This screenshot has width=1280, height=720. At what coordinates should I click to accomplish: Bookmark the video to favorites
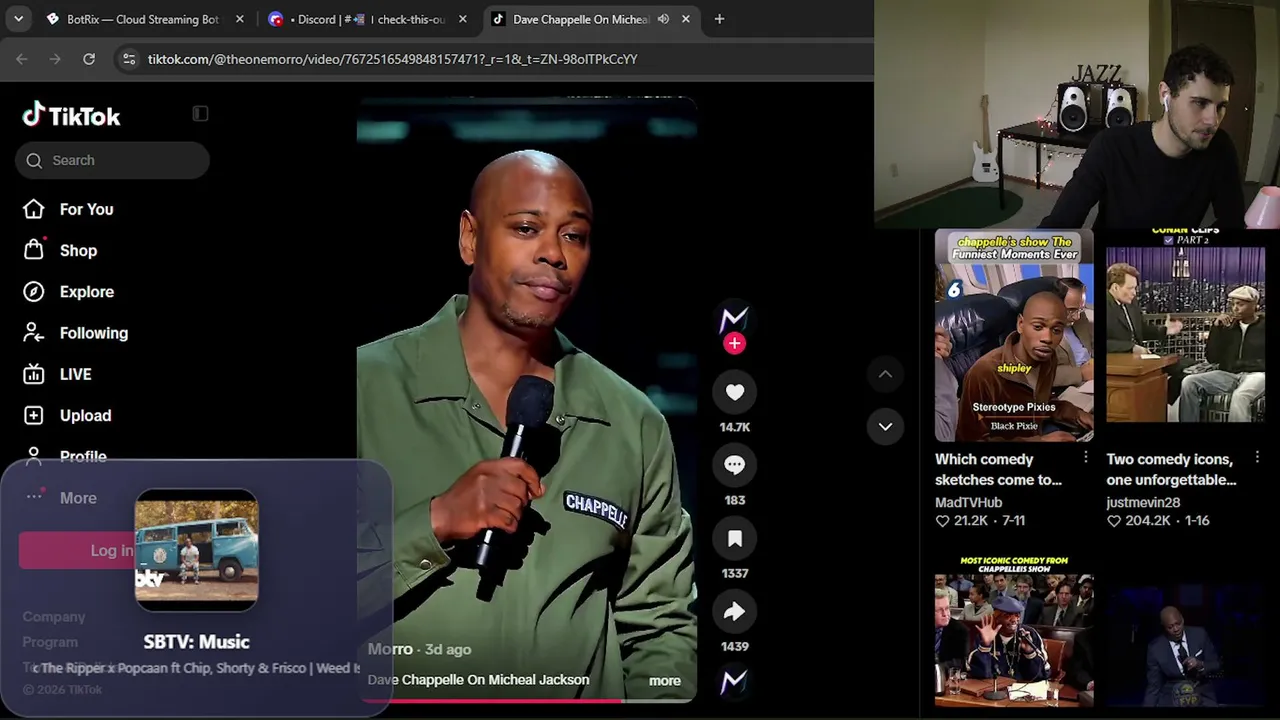pyautogui.click(x=734, y=538)
